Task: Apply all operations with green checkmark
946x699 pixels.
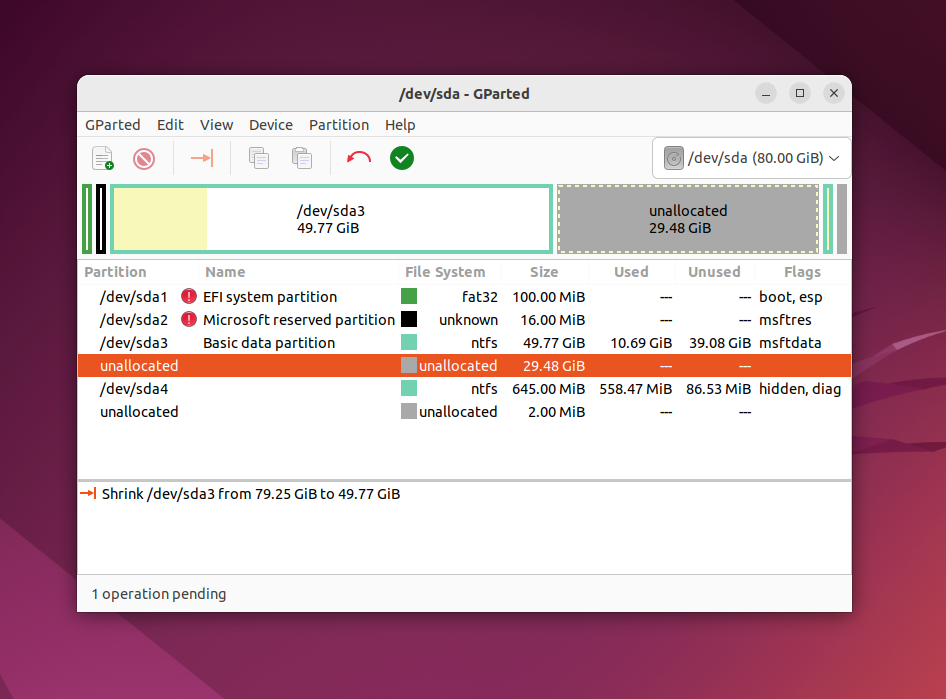Action: click(x=402, y=158)
